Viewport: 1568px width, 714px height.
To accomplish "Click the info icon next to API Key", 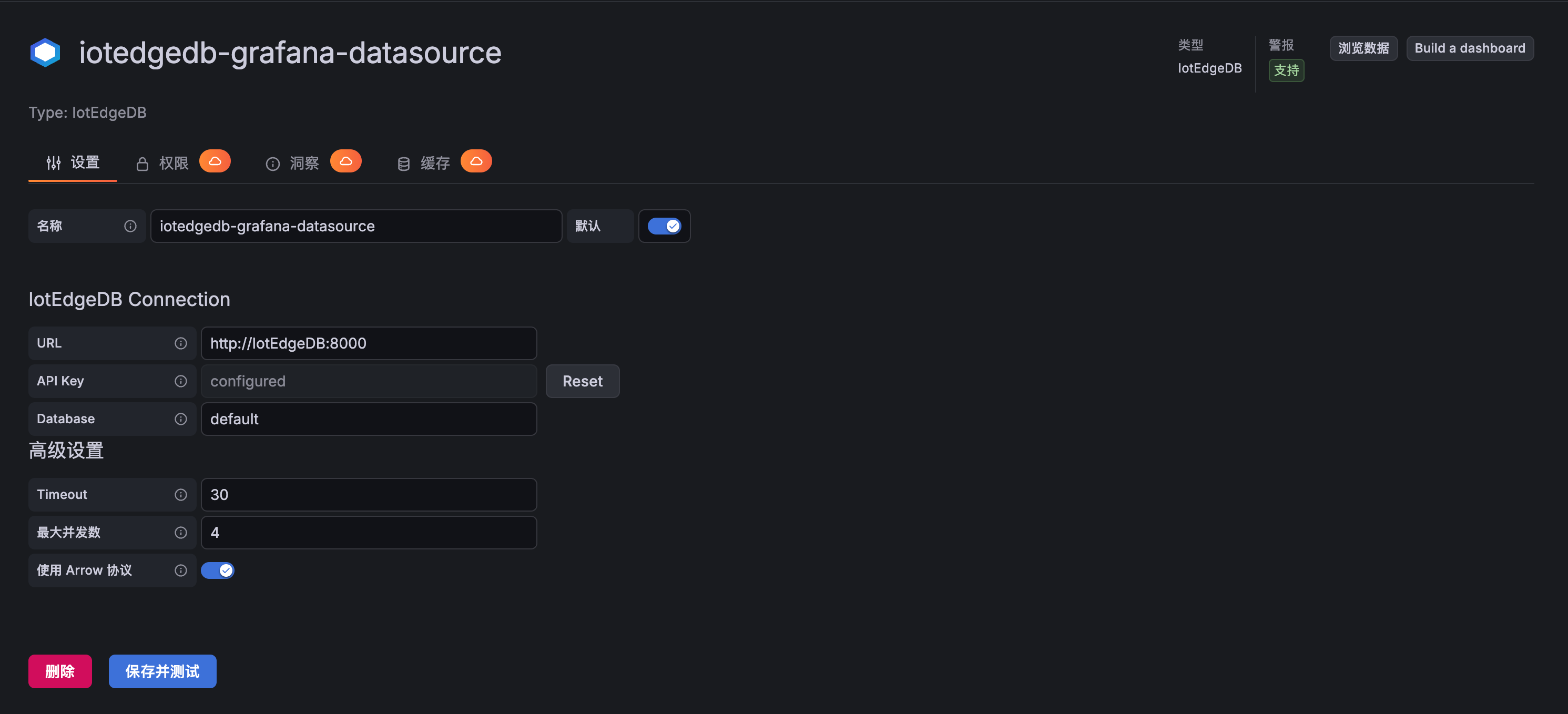I will [181, 381].
